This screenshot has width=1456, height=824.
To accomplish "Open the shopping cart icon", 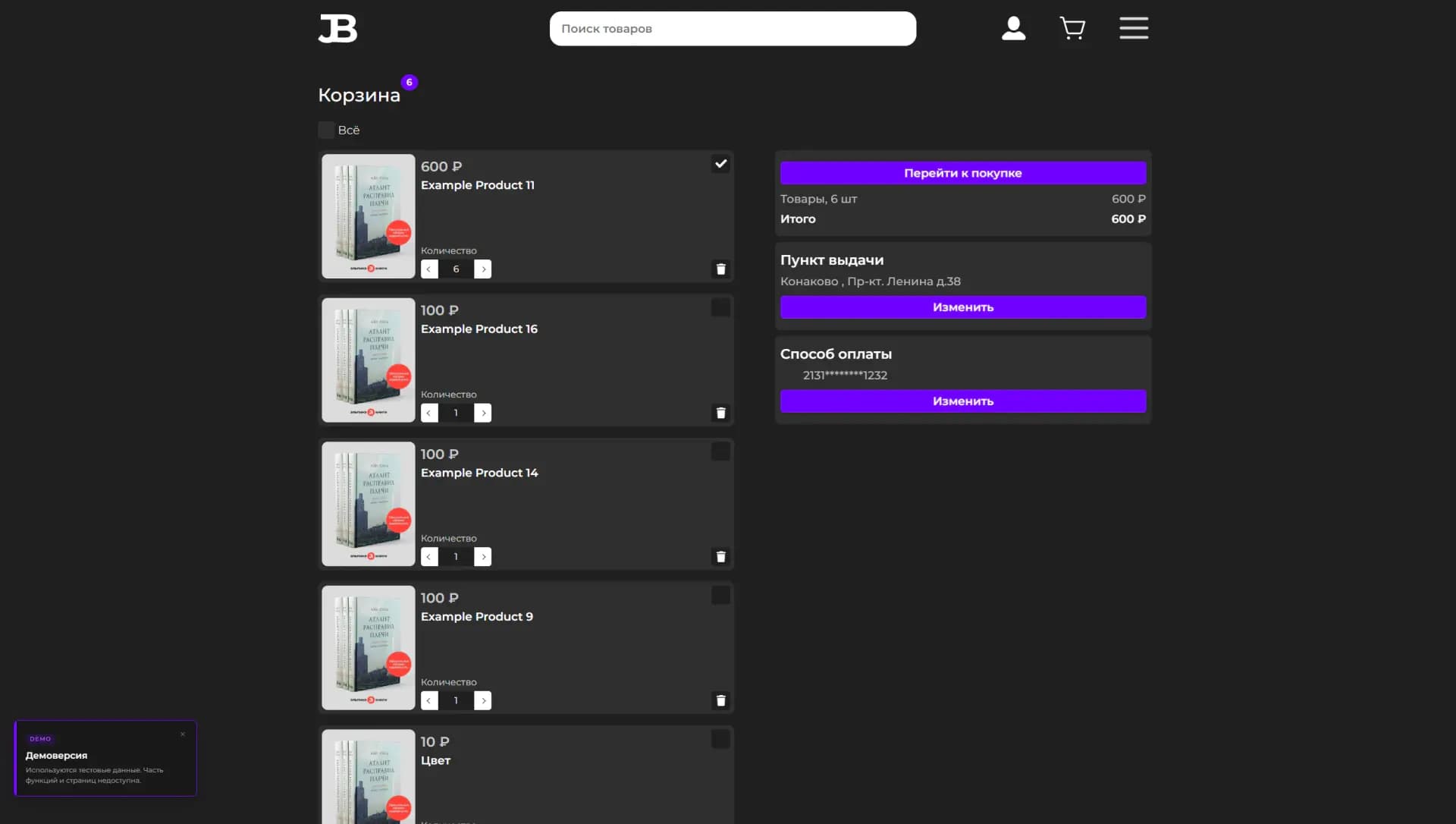I will (x=1072, y=29).
